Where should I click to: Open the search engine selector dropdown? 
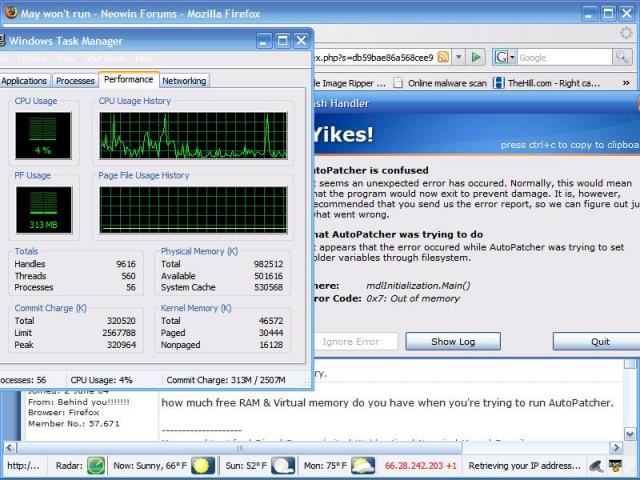(x=512, y=57)
